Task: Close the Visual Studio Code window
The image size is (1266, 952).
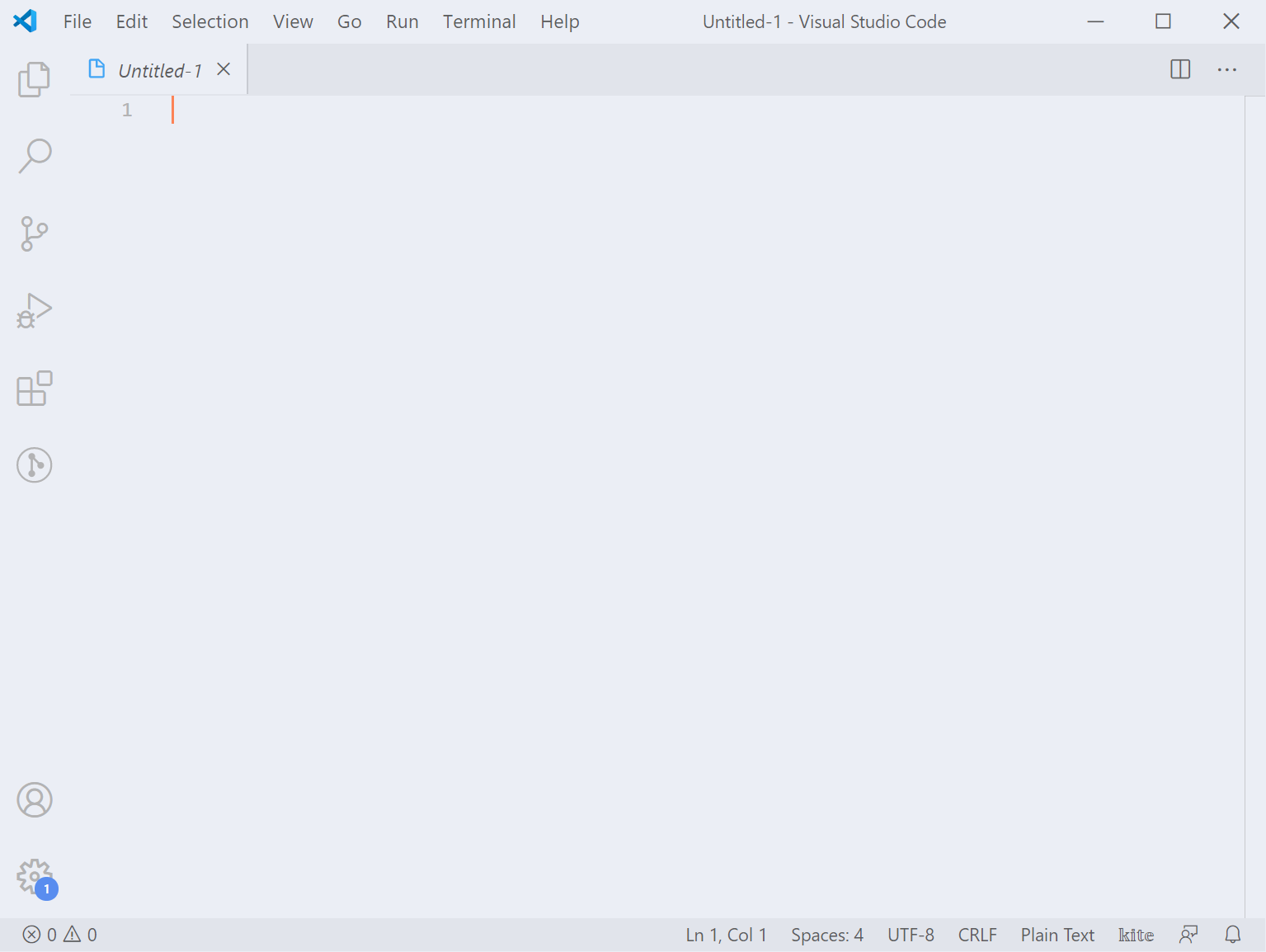Action: 1231,21
